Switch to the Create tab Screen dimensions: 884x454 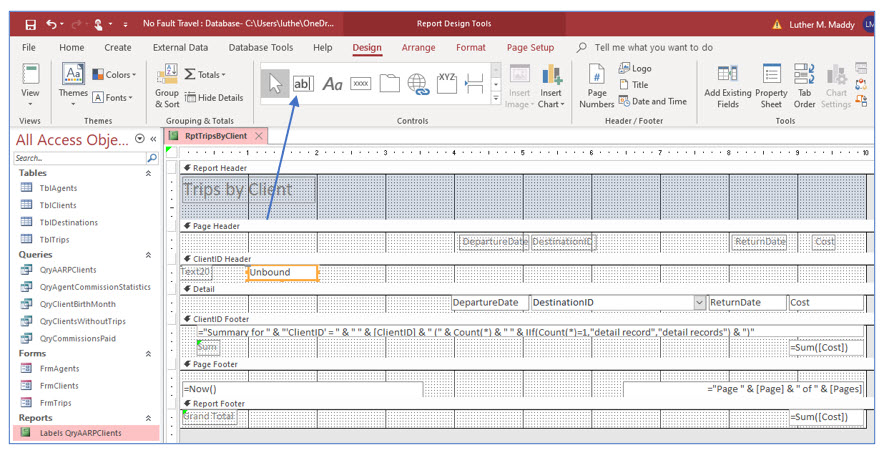point(118,47)
